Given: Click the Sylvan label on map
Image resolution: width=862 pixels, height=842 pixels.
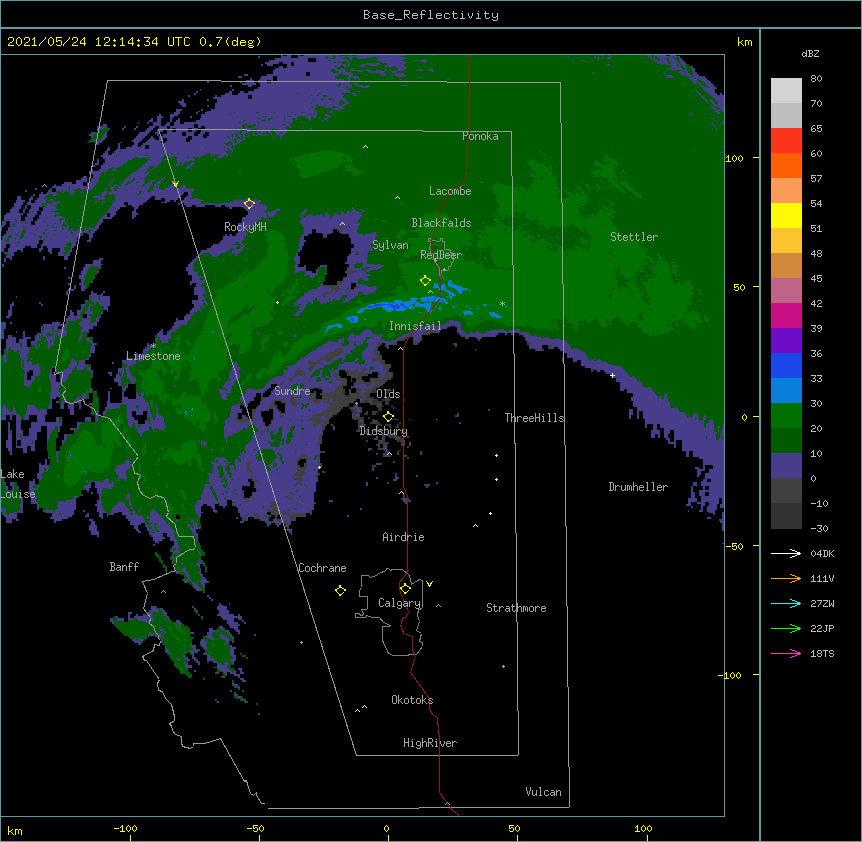Looking at the screenshot, I should click(390, 245).
